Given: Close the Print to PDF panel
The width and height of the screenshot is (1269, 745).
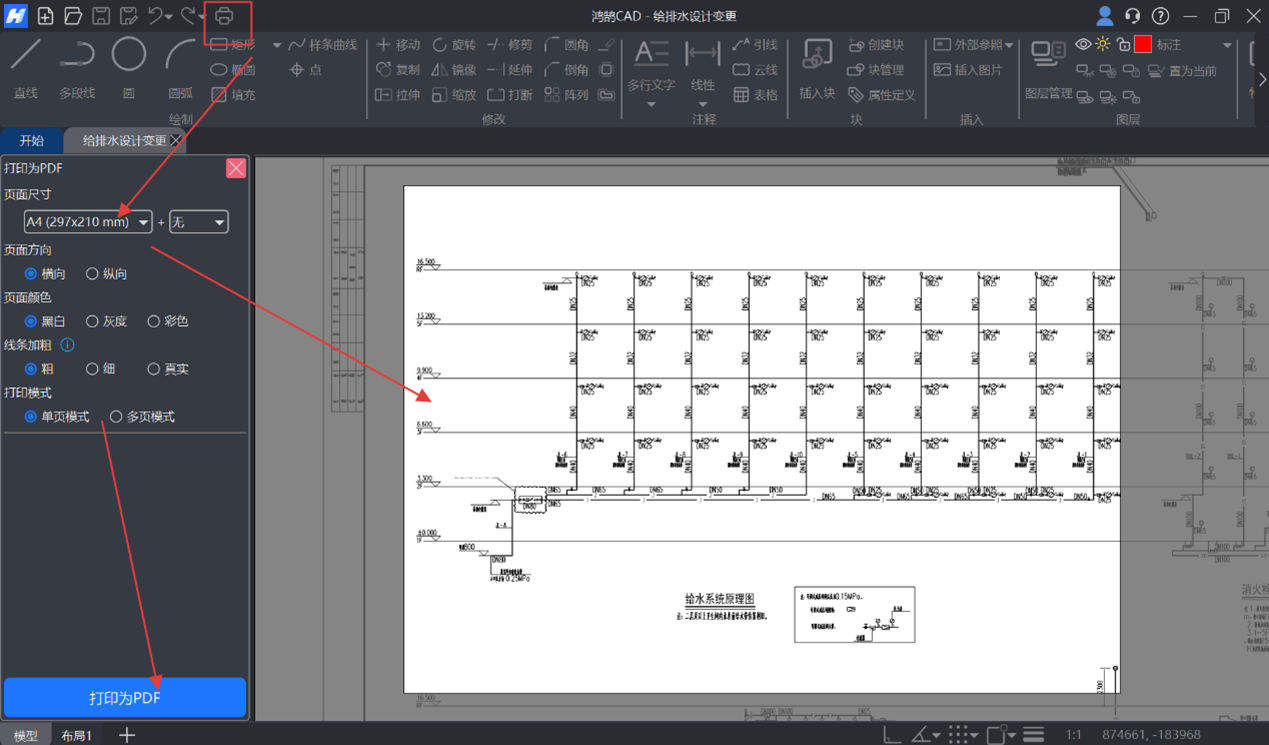Looking at the screenshot, I should tap(236, 168).
